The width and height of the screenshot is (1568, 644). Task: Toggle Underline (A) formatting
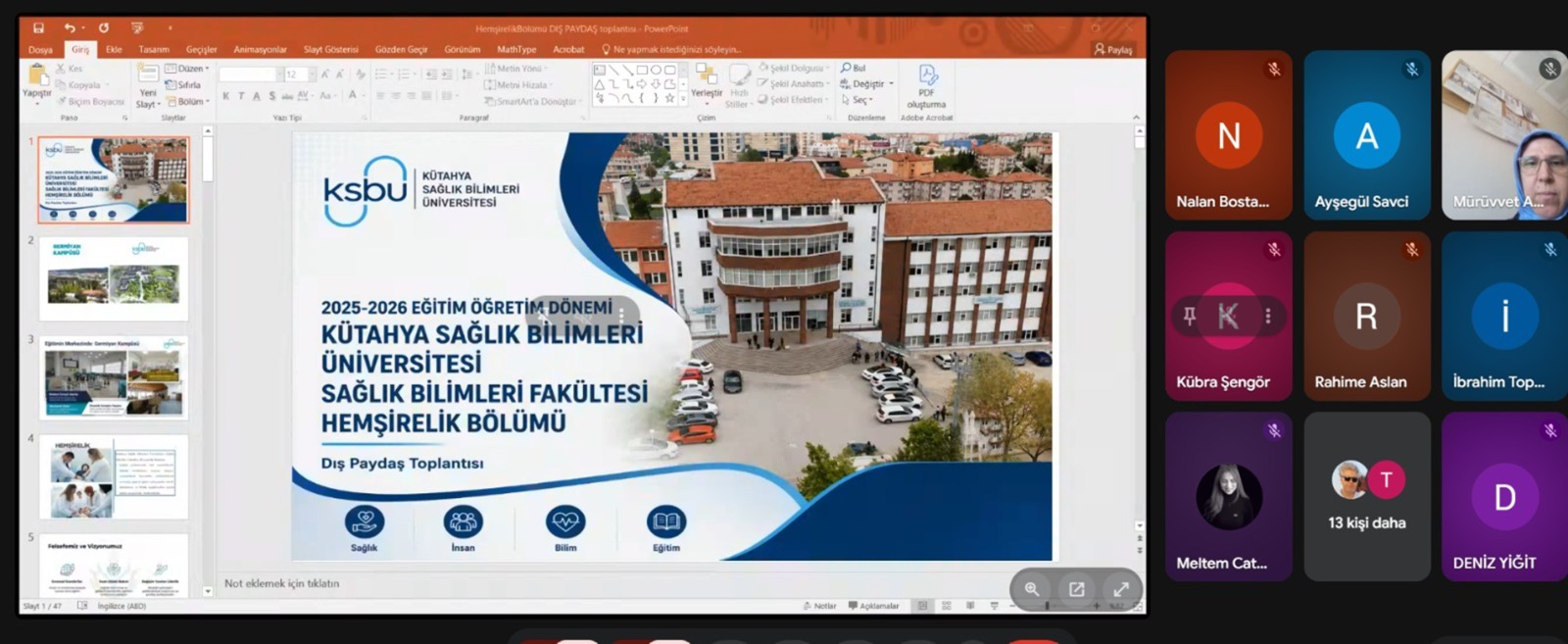257,96
